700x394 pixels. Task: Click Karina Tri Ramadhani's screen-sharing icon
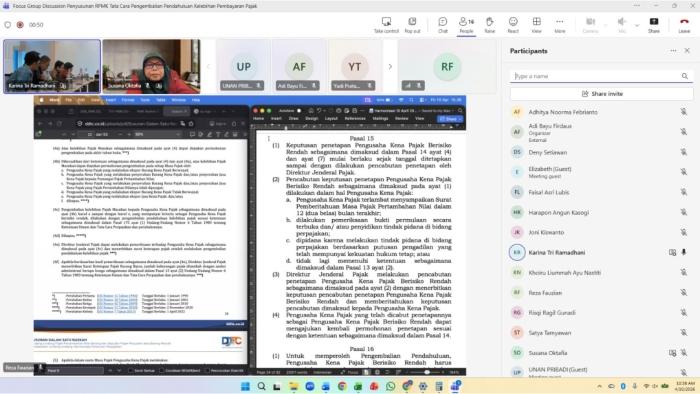point(672,253)
